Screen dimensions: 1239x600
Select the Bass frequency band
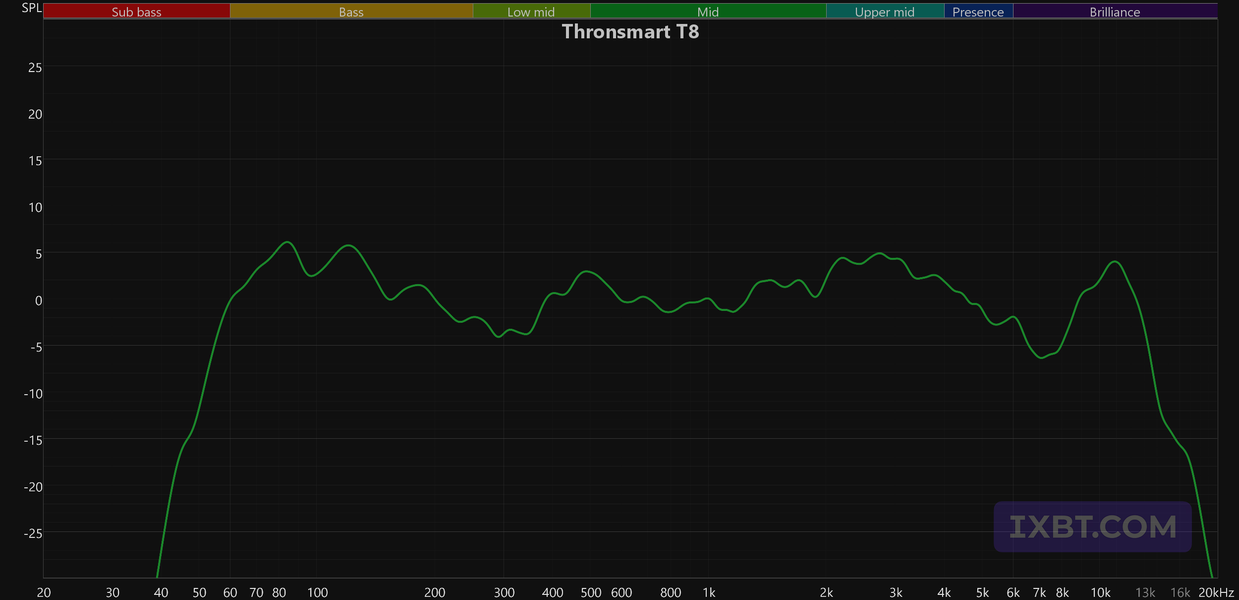click(x=351, y=12)
